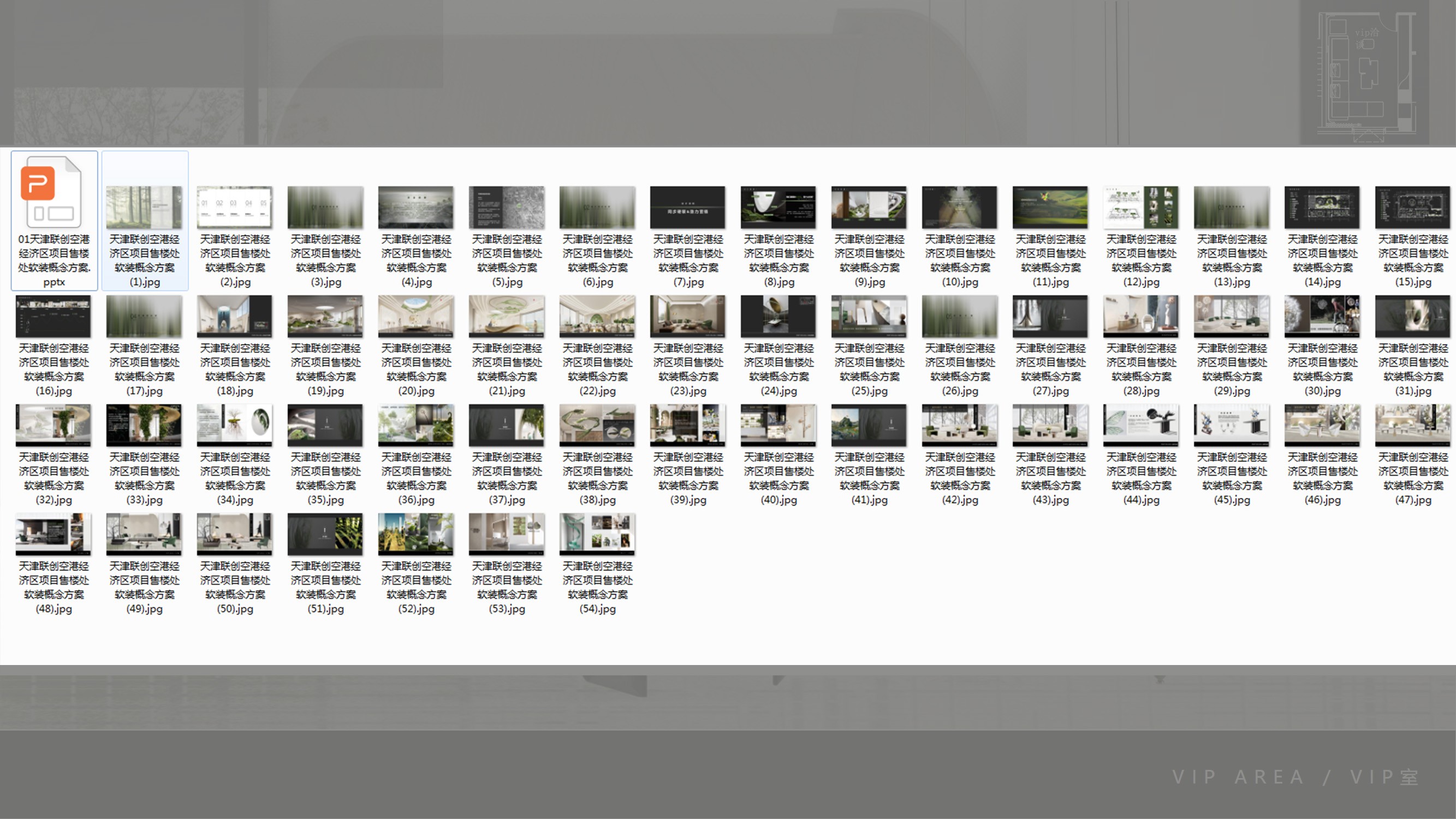Image resolution: width=1456 pixels, height=819 pixels.
Task: Click the (52).jpg image thumbnail
Action: click(x=416, y=534)
